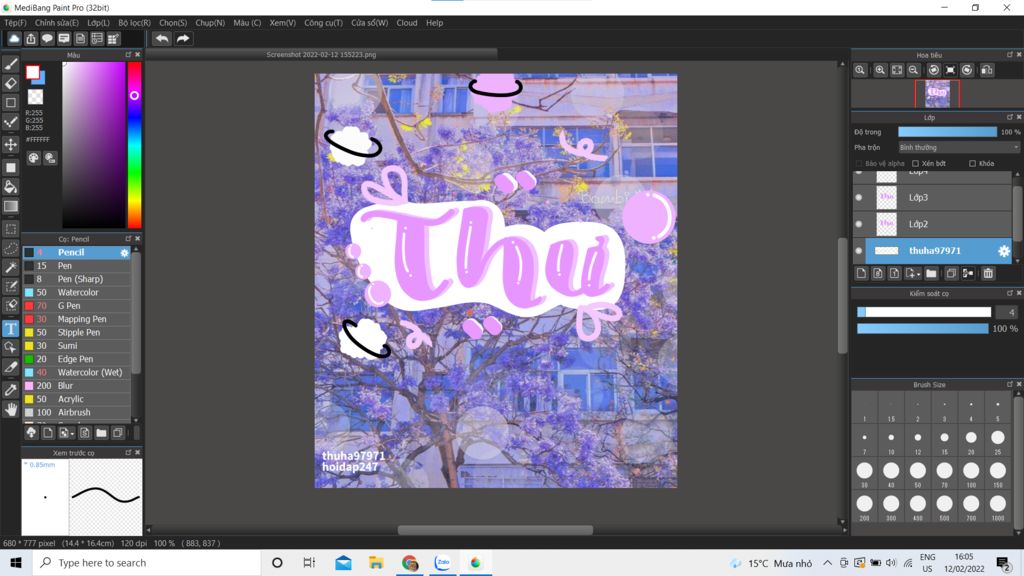Select the Eyedropper tool

point(10,390)
